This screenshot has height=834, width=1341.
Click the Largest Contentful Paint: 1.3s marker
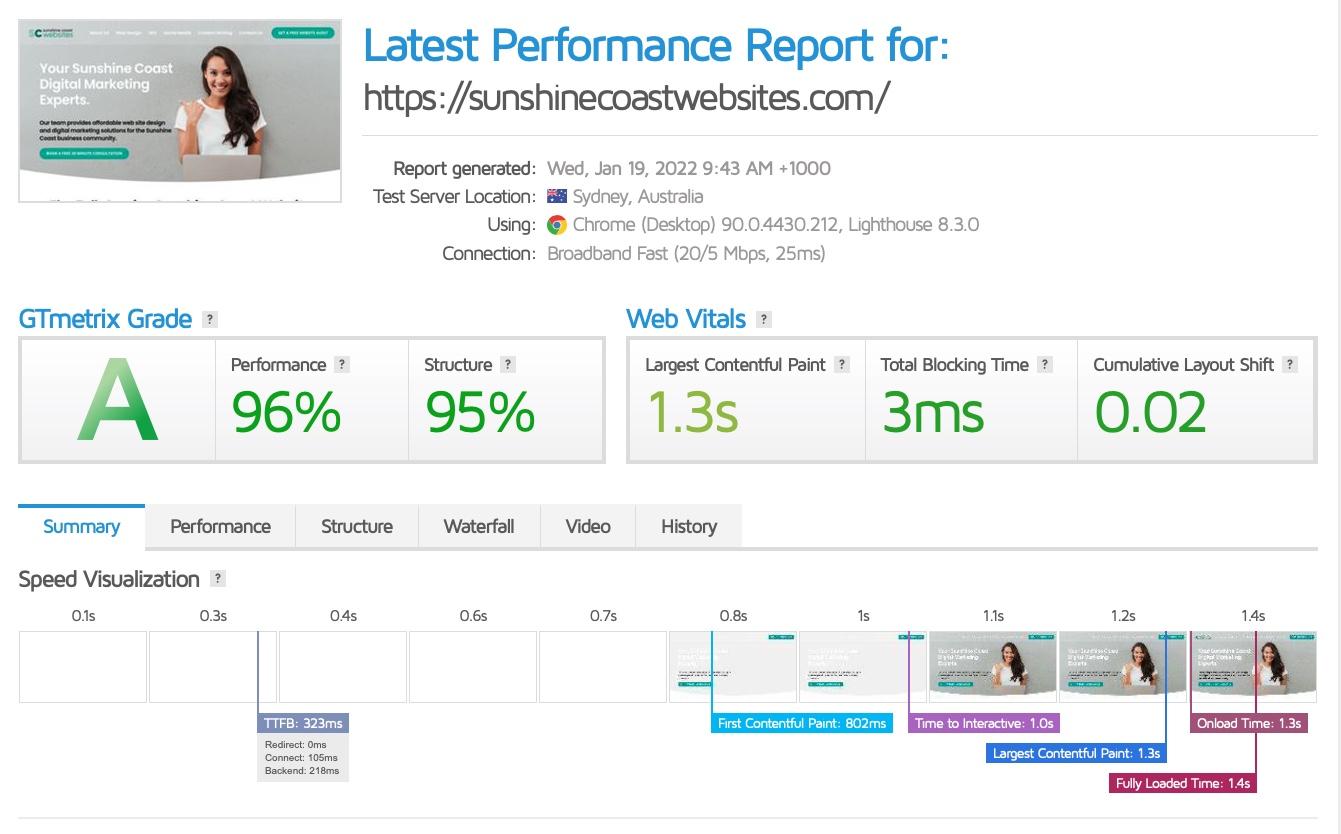1076,753
